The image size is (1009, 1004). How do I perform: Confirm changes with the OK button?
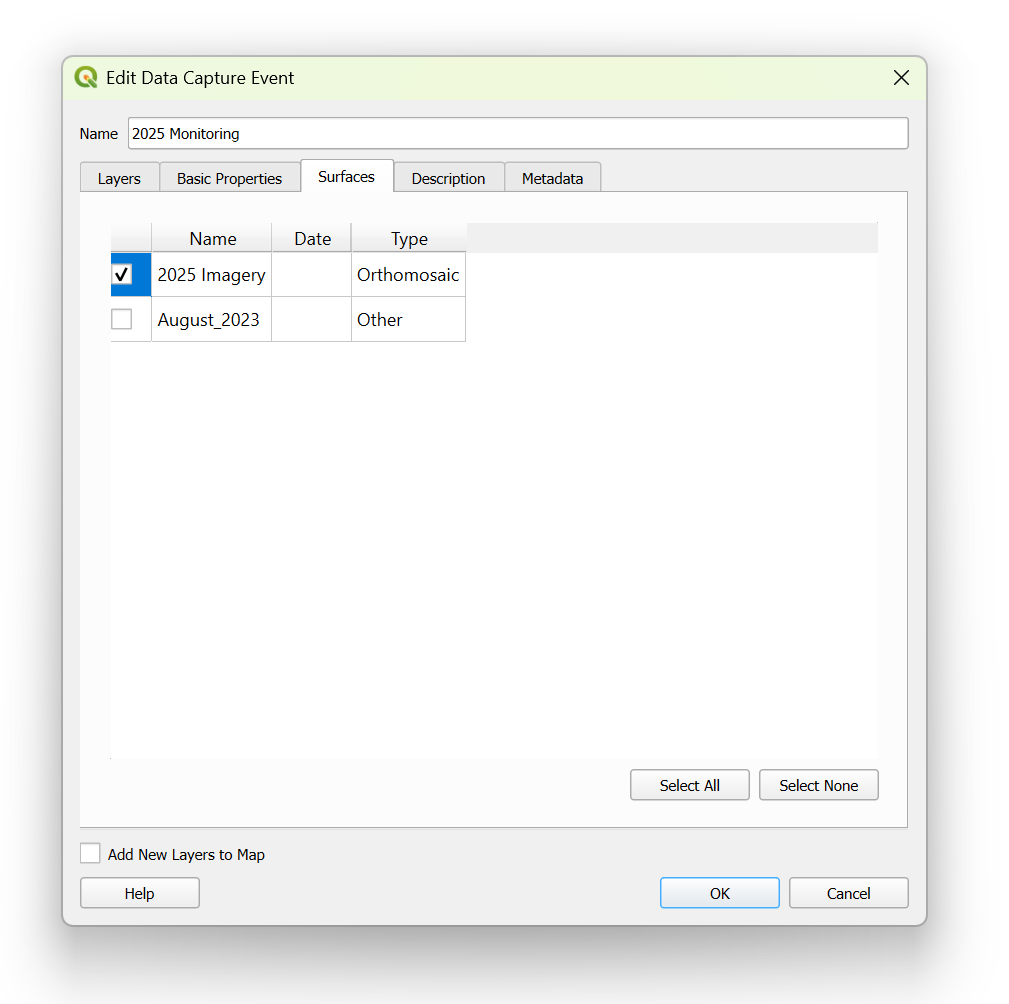(x=719, y=893)
